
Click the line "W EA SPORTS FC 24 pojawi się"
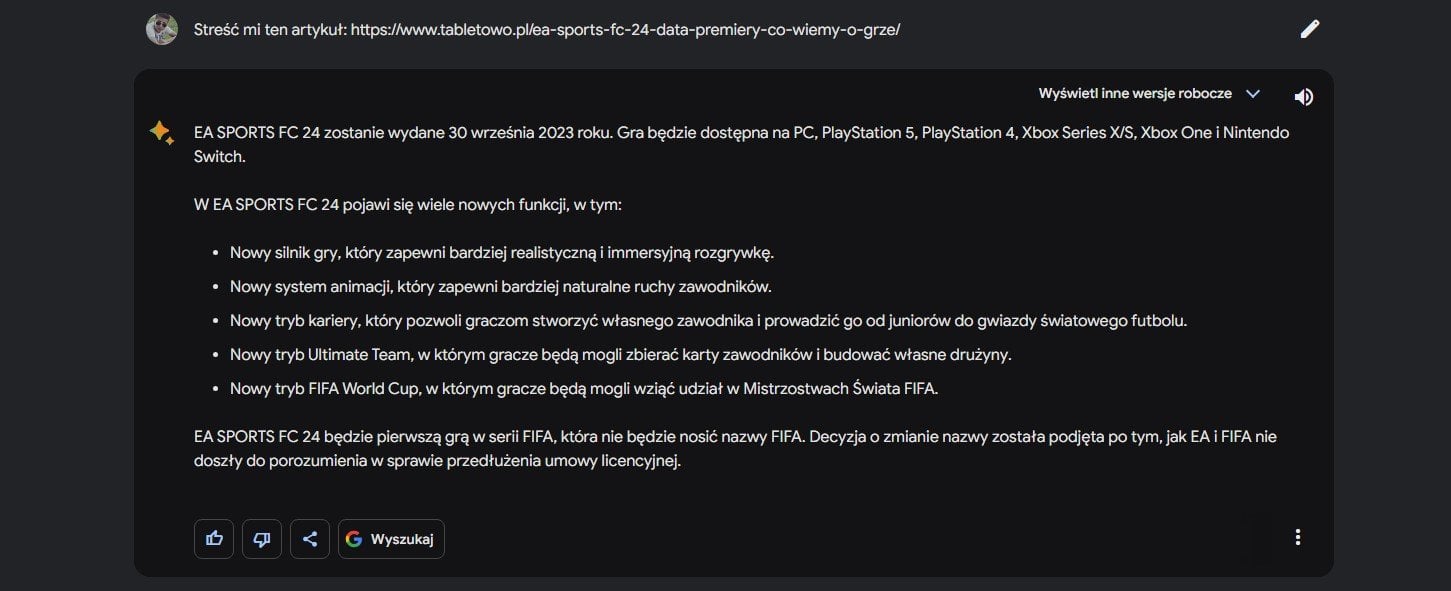[408, 205]
